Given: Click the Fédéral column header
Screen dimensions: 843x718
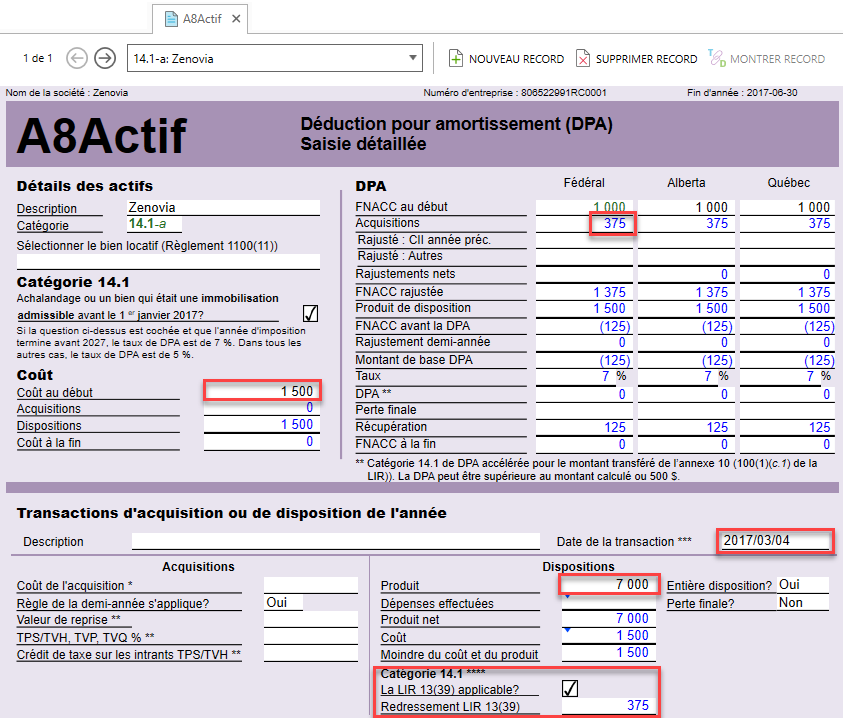Looking at the screenshot, I should coord(584,183).
